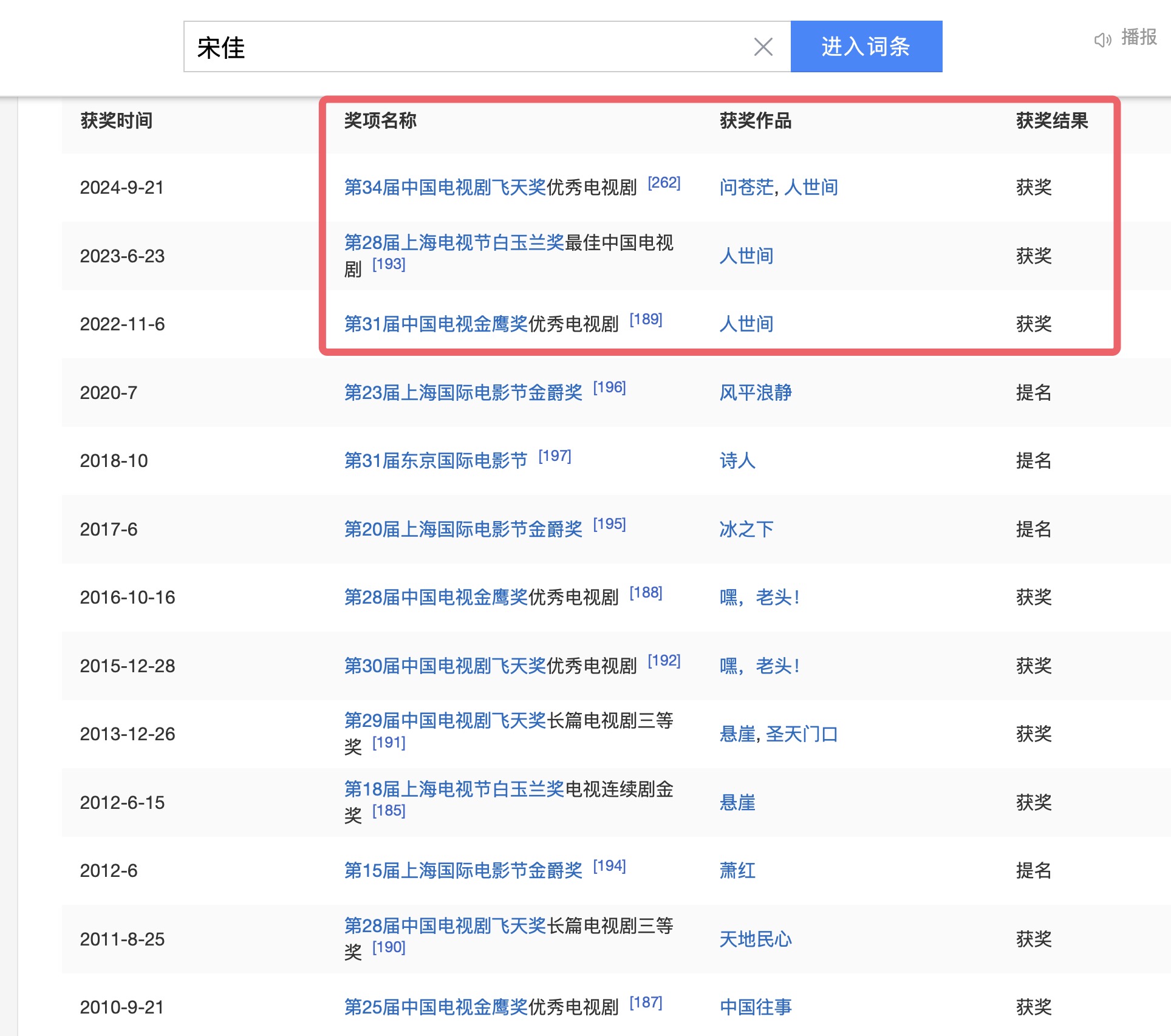Click the 获奖时间 column header
Viewport: 1171px width, 1036px height.
point(117,121)
